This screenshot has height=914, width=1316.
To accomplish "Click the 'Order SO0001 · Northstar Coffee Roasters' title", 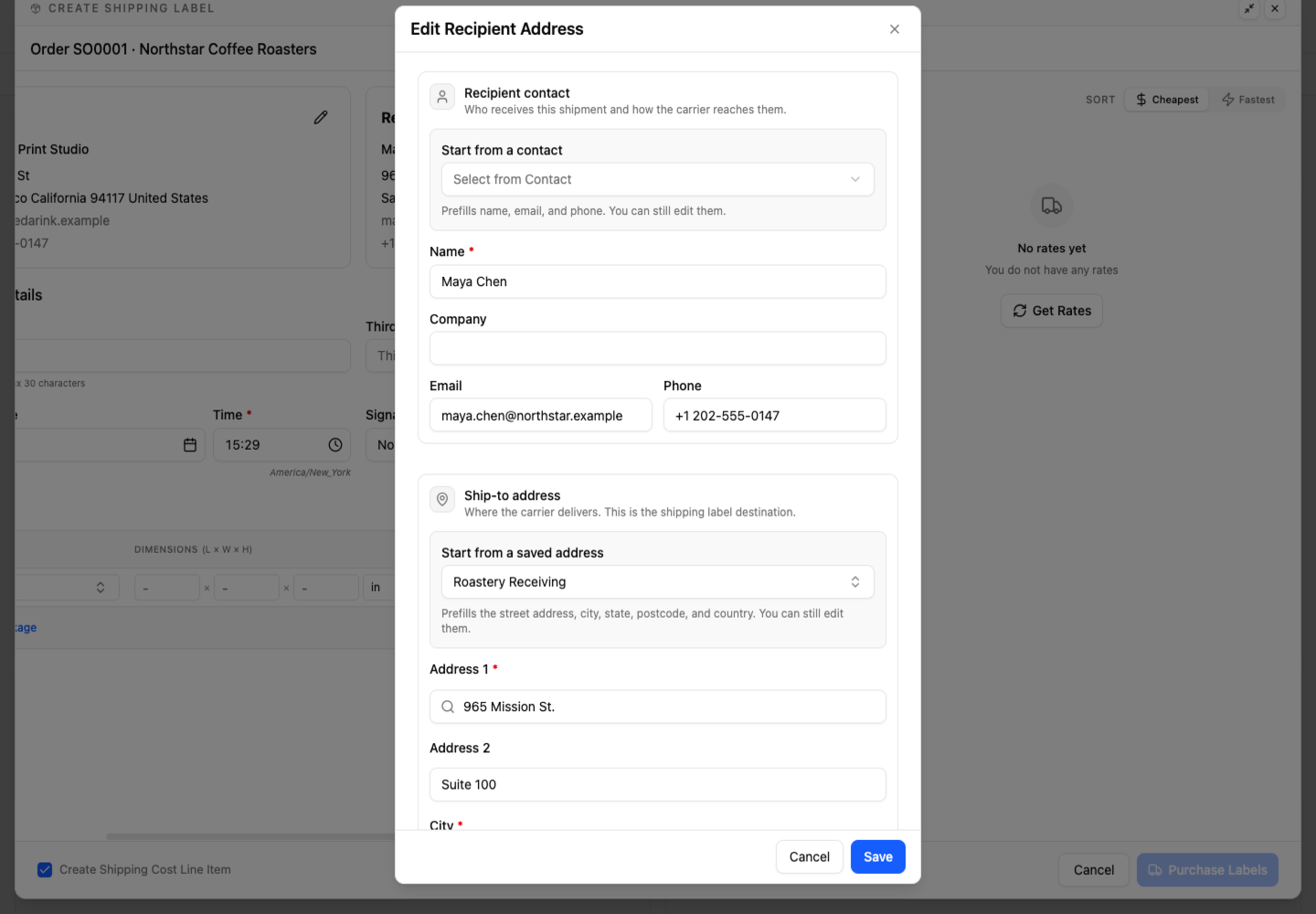I will (174, 49).
